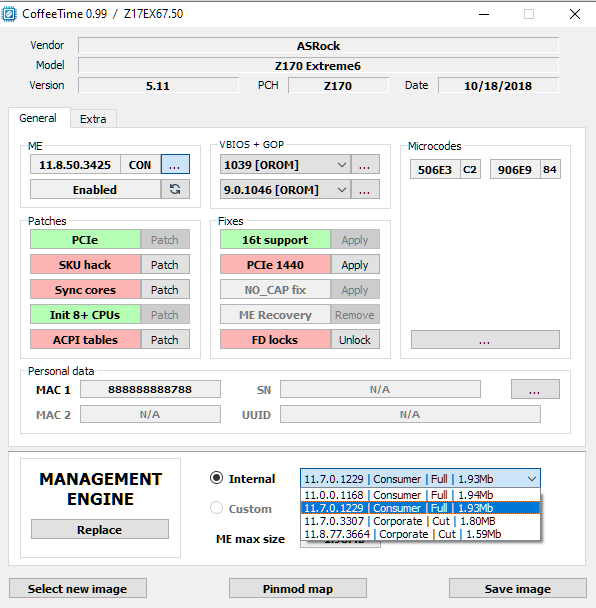Select the Internal radio button

coord(216,478)
